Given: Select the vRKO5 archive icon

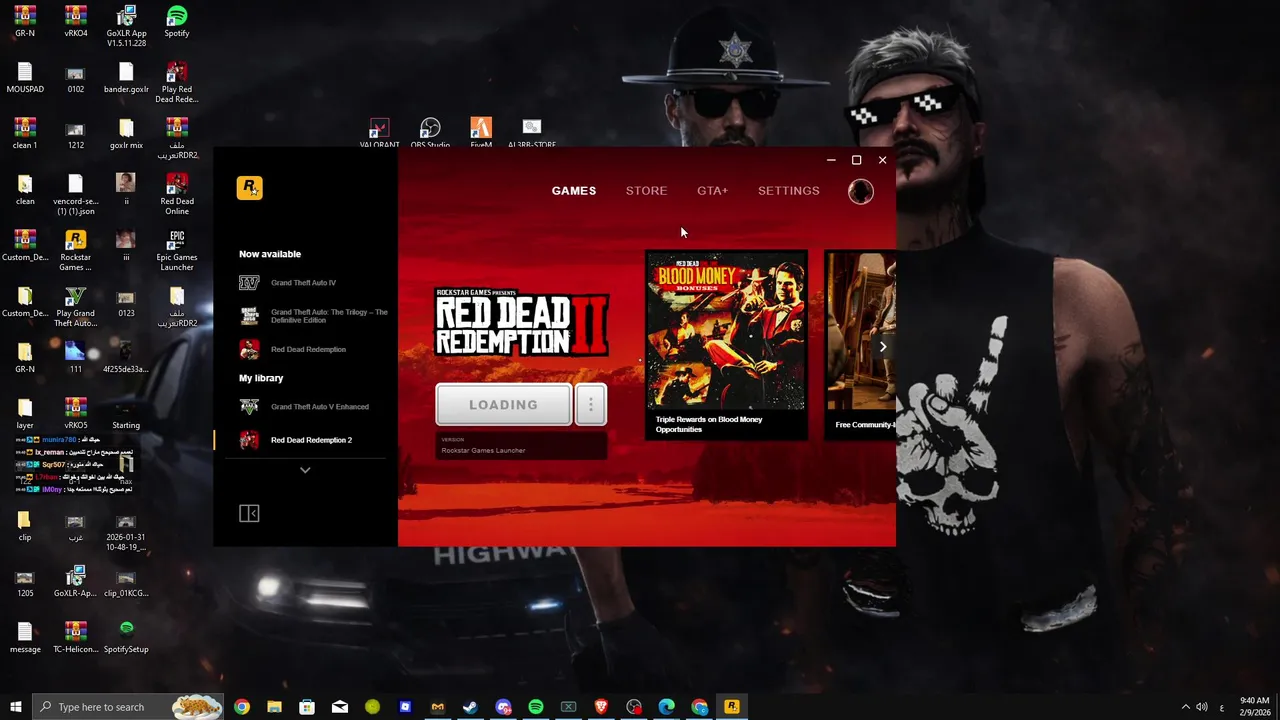Looking at the screenshot, I should coord(75,414).
